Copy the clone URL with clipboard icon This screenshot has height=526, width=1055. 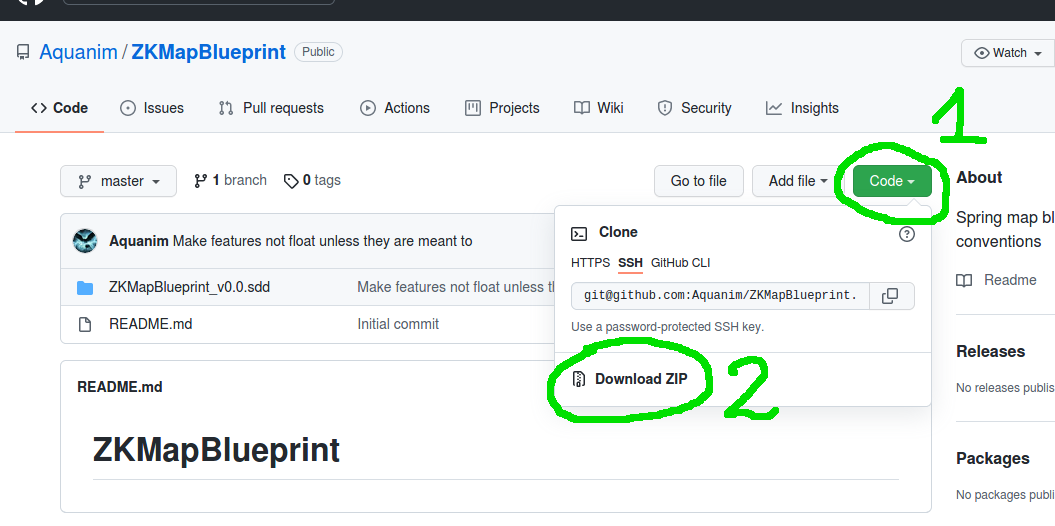click(891, 296)
